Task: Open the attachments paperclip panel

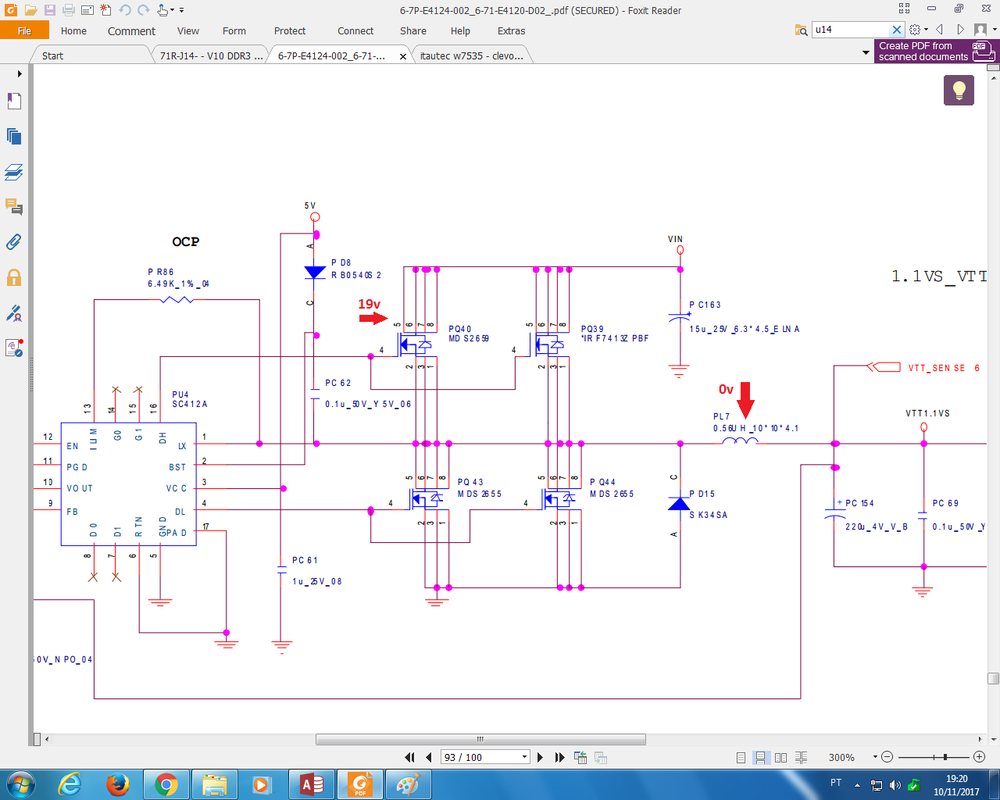Action: pyautogui.click(x=14, y=241)
